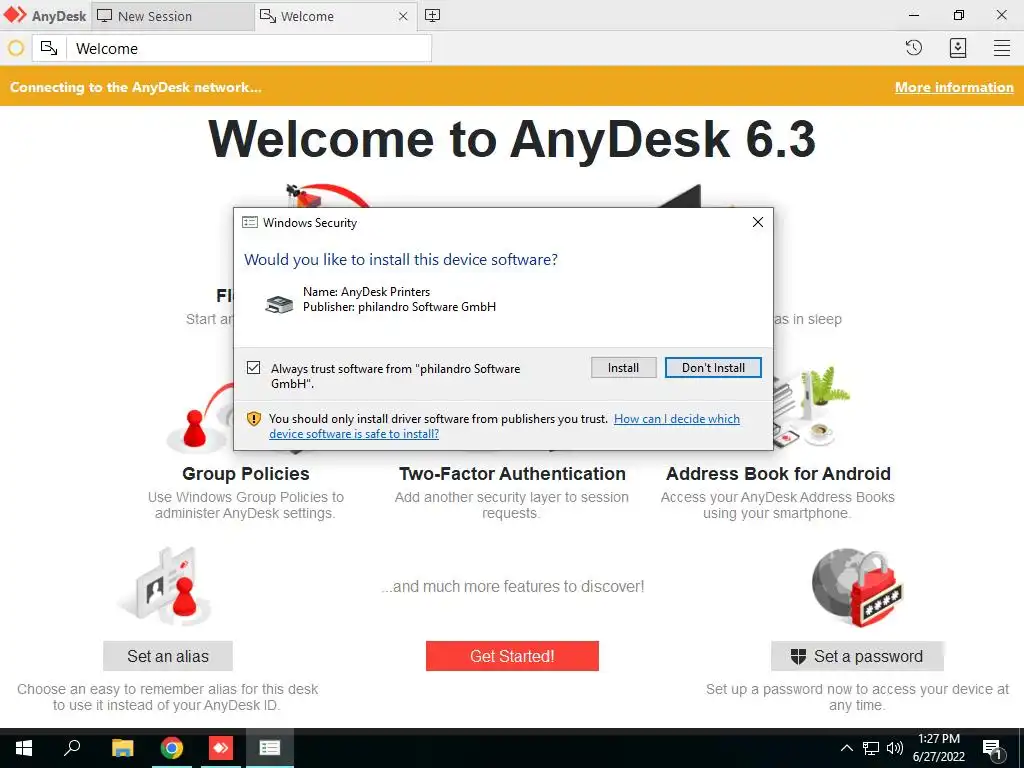Switch to the Welcome tab
The height and width of the screenshot is (768, 1024).
(x=336, y=16)
